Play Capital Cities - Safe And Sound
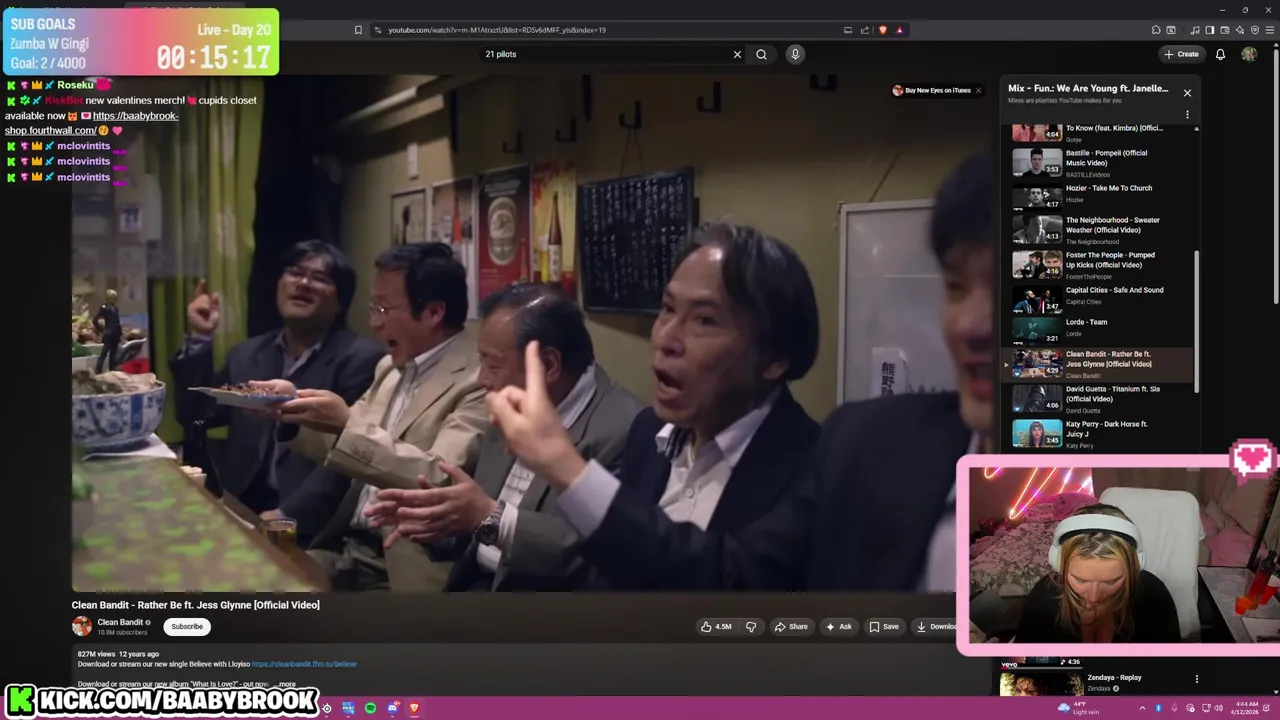The width and height of the screenshot is (1280, 720). (x=1100, y=297)
